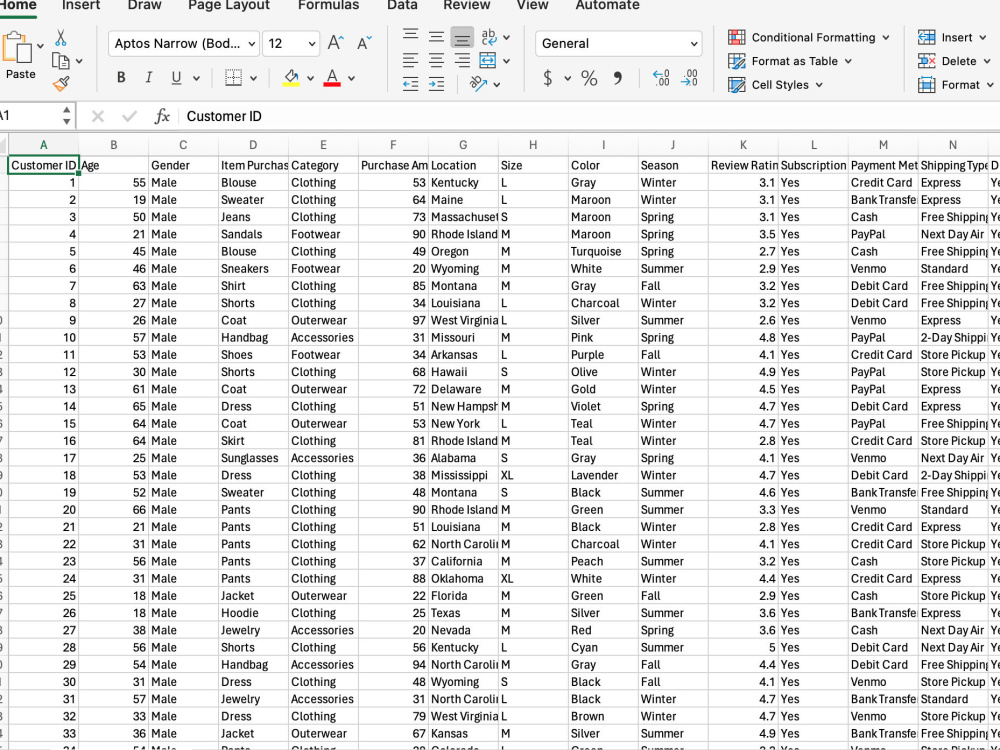Image resolution: width=1000 pixels, height=750 pixels.
Task: Open the View tab
Action: coord(533,5)
